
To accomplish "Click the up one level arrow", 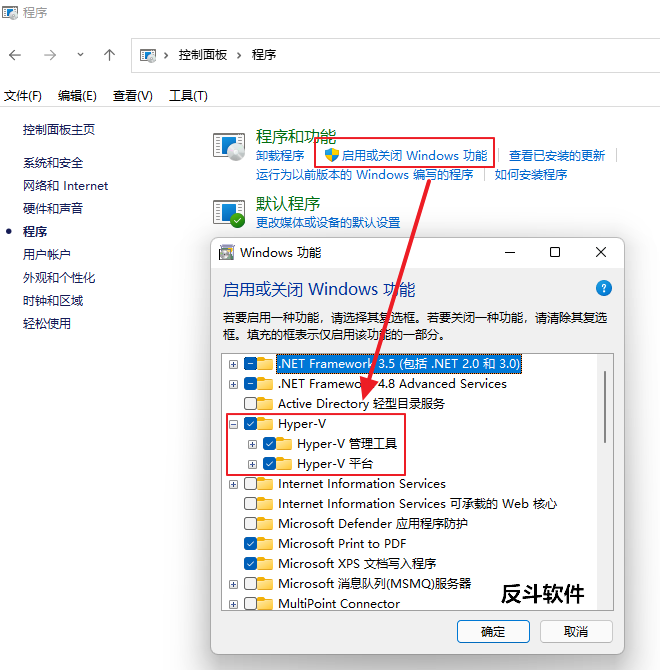I will [109, 55].
